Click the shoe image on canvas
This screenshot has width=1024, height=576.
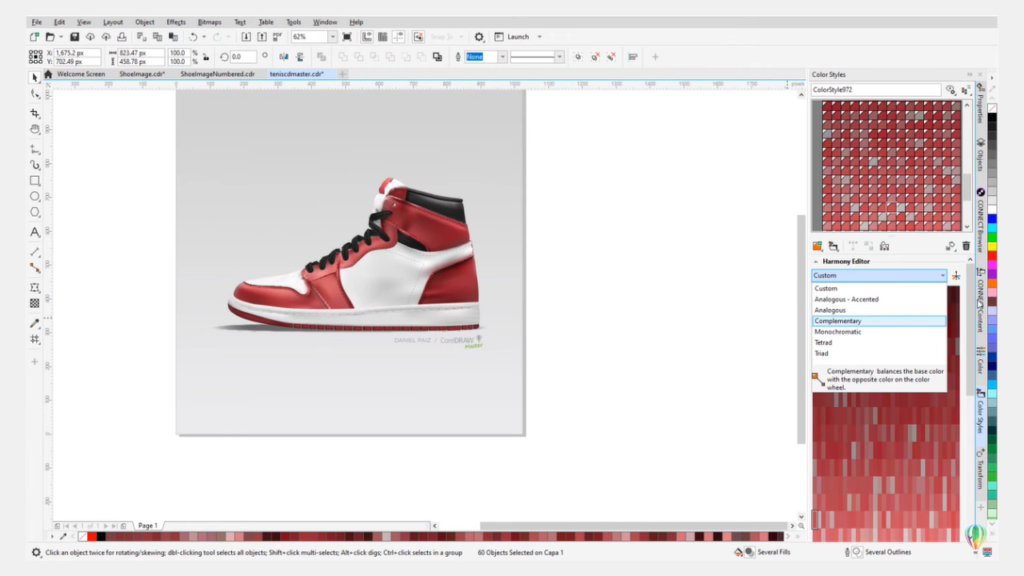pos(353,255)
